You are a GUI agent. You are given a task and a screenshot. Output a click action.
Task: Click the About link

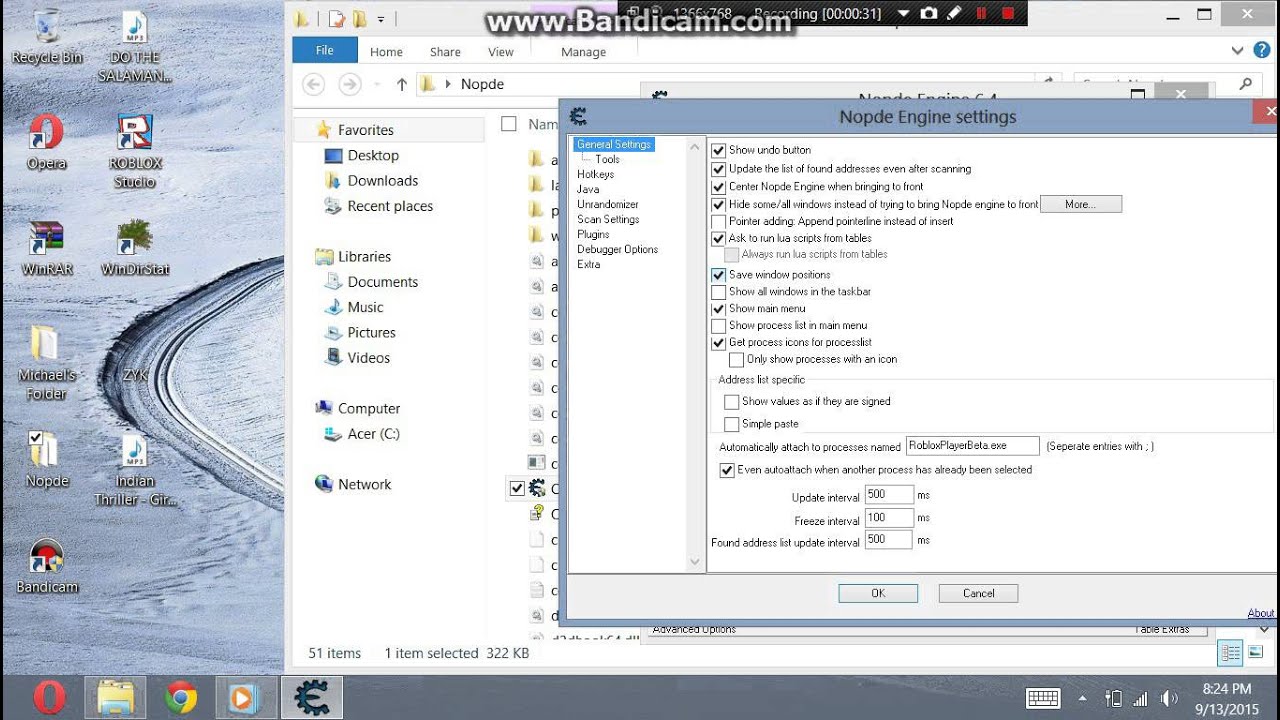point(1260,613)
